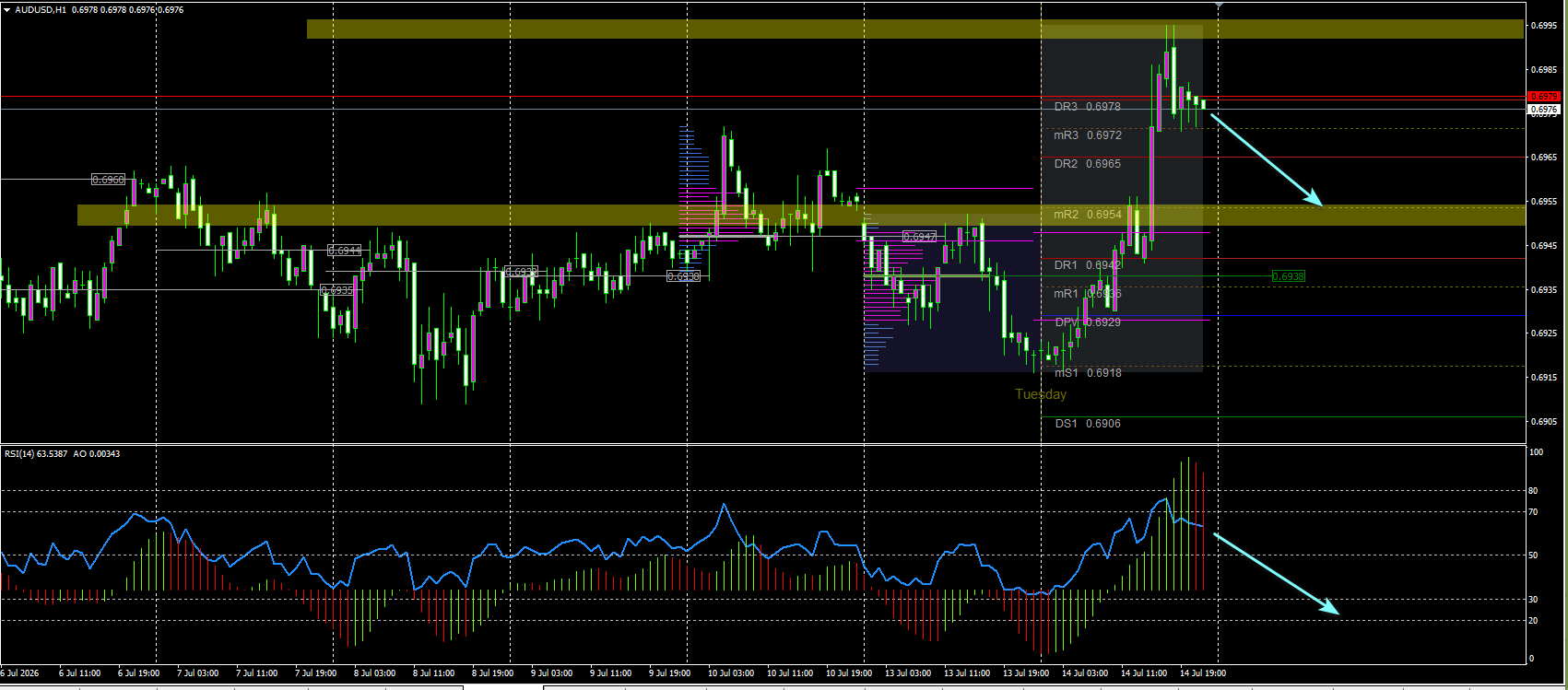Screen dimensions: 1568x690
Task: Select the mS1 0.6918 pivot label
Action: click(x=1088, y=373)
